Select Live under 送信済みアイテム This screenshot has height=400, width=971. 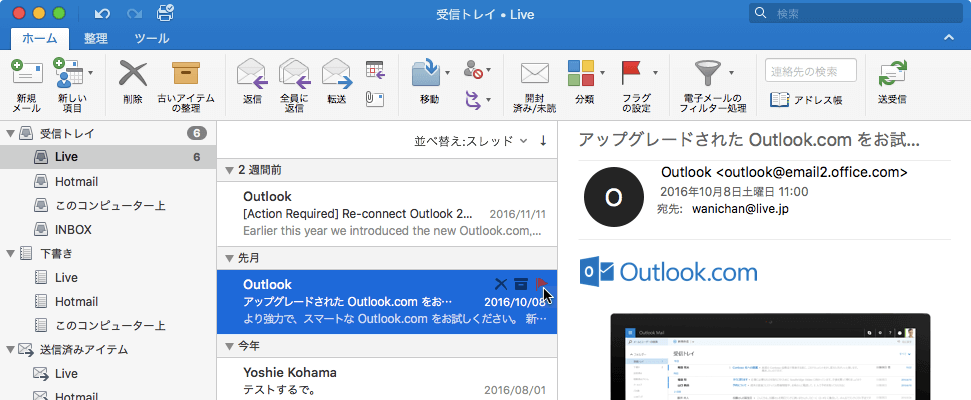[108, 374]
